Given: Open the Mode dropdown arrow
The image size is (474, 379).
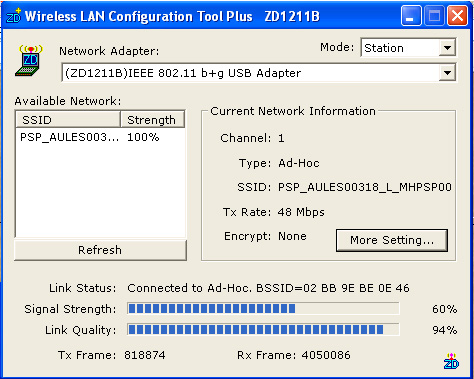Looking at the screenshot, I should (447, 48).
